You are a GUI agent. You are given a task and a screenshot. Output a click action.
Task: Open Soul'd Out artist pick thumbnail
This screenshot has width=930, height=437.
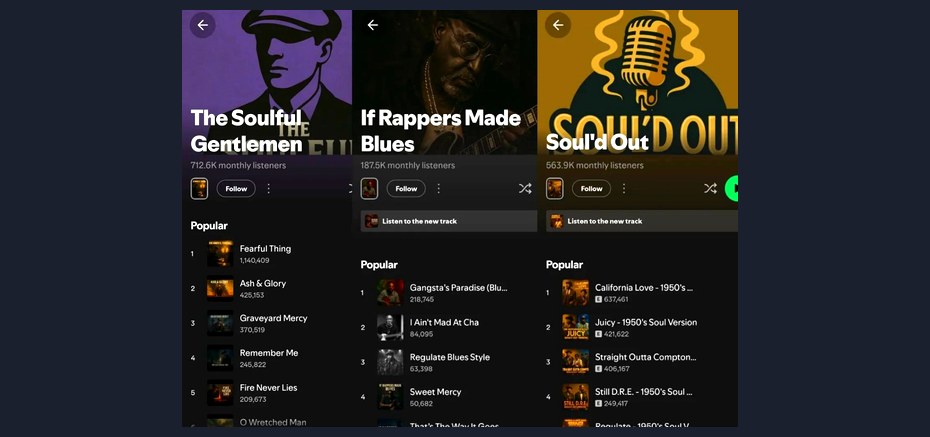[555, 189]
